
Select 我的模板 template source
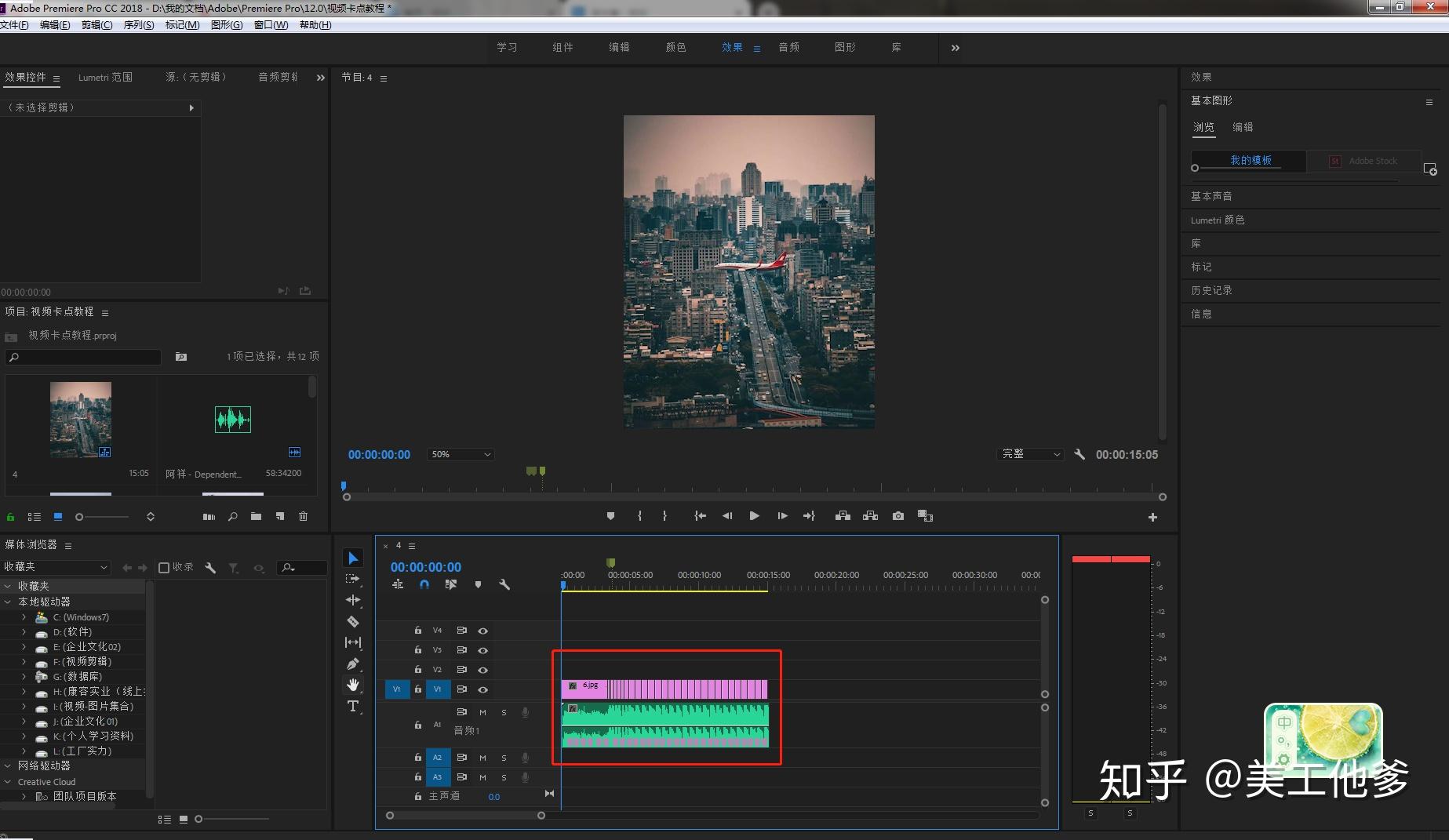point(1251,160)
